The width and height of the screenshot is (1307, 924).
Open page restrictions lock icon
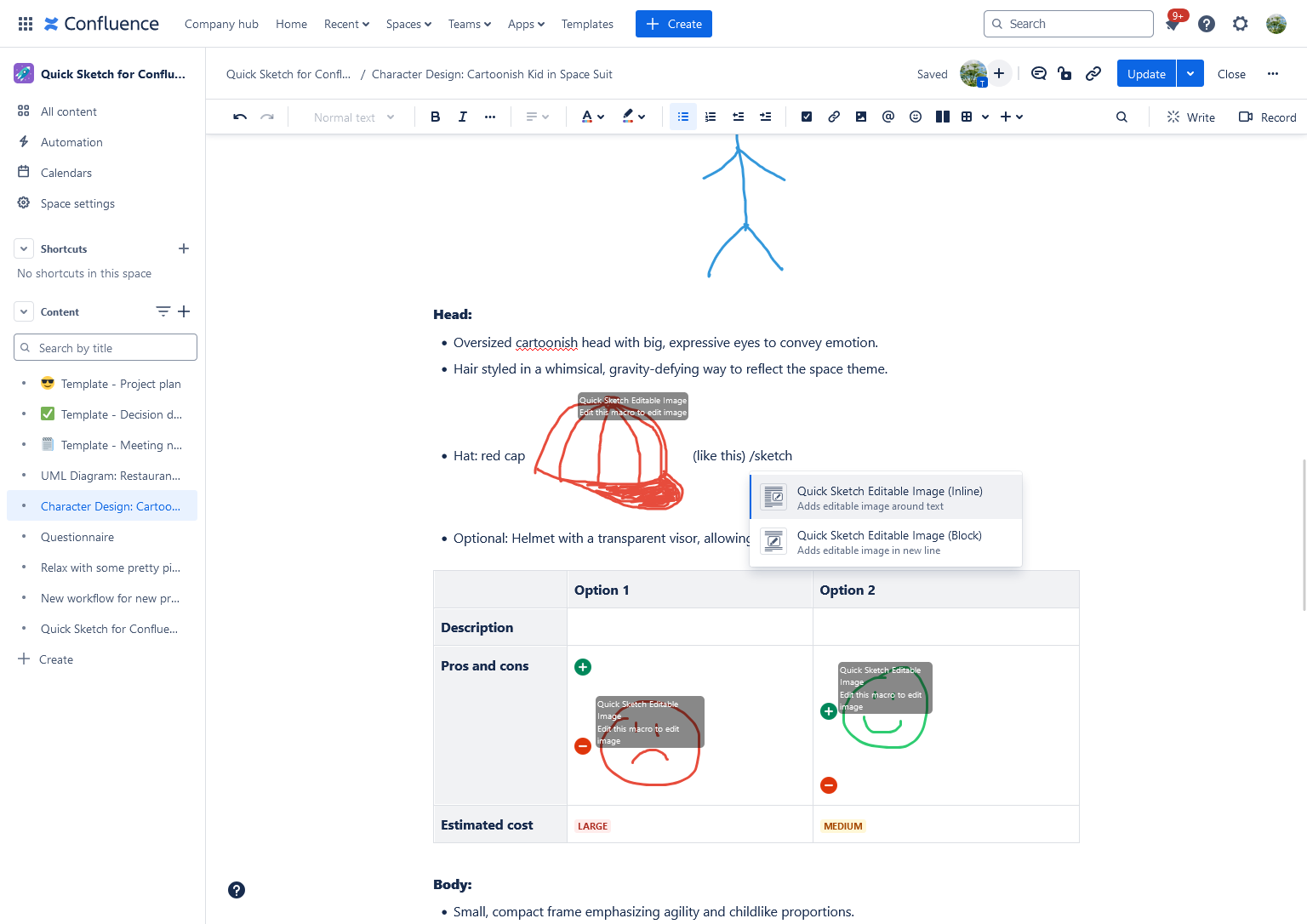[1064, 74]
